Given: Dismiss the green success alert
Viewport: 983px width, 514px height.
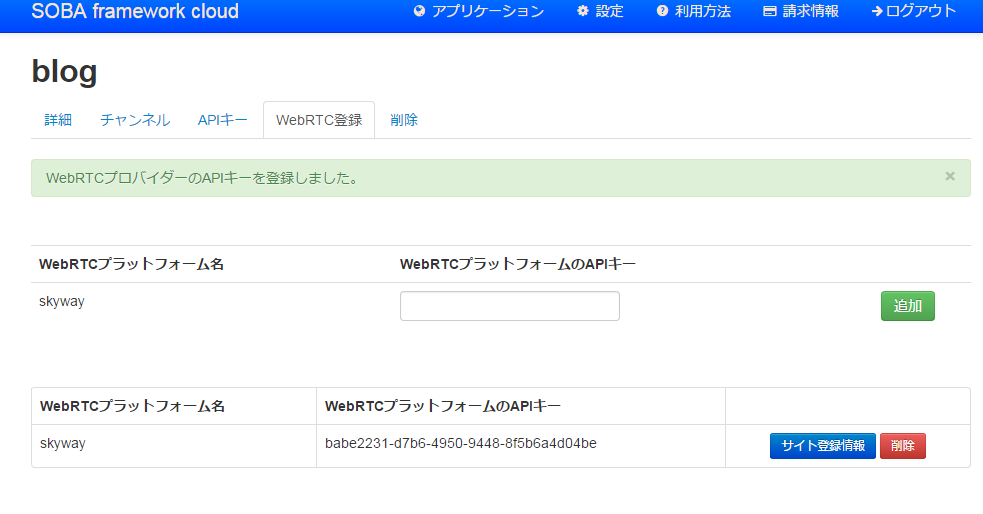Looking at the screenshot, I should [950, 176].
